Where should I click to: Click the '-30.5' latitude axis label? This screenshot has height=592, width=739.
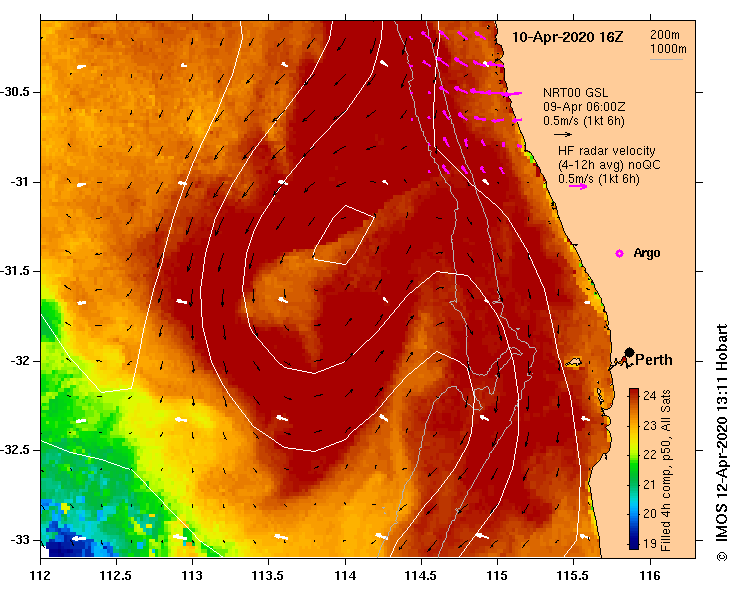tap(15, 92)
